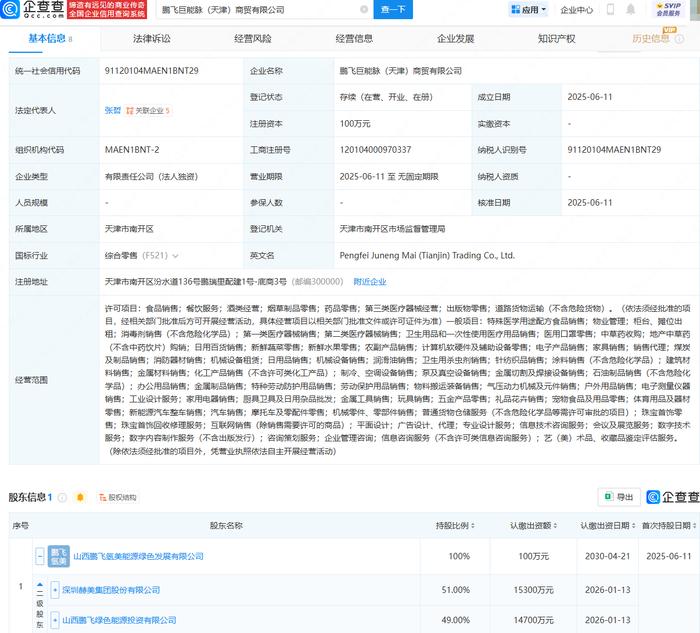Image resolution: width=700 pixels, height=633 pixels.
Task: Open the 股权结构 chart button
Action: click(x=117, y=497)
